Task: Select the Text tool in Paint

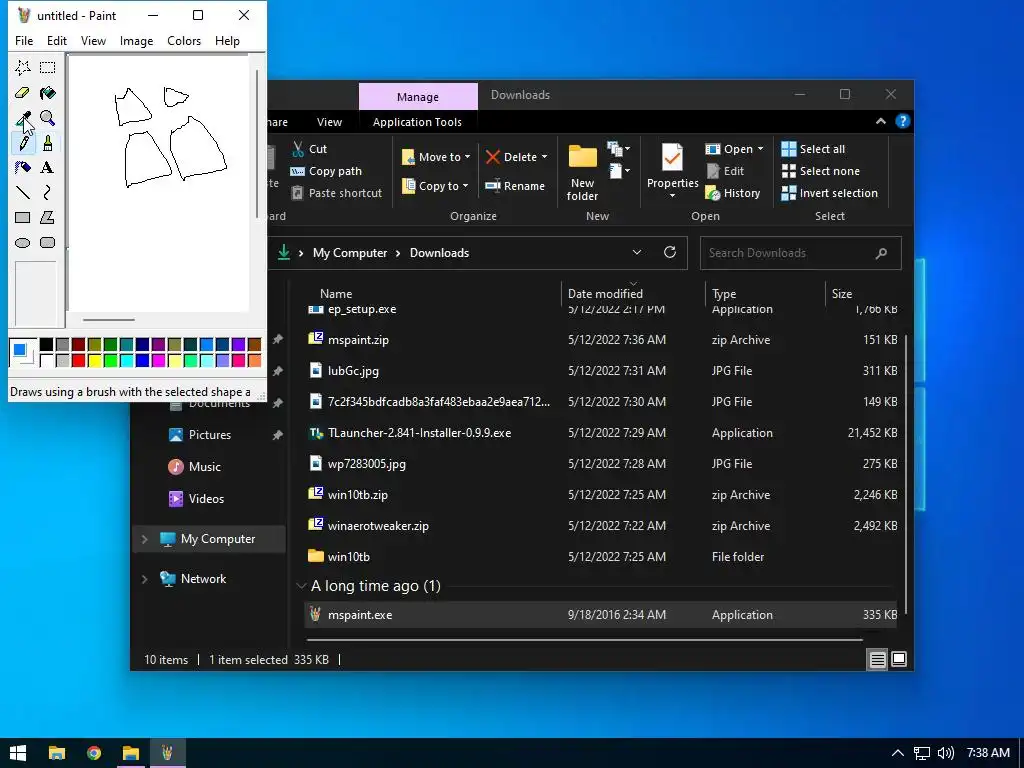Action: [48, 167]
